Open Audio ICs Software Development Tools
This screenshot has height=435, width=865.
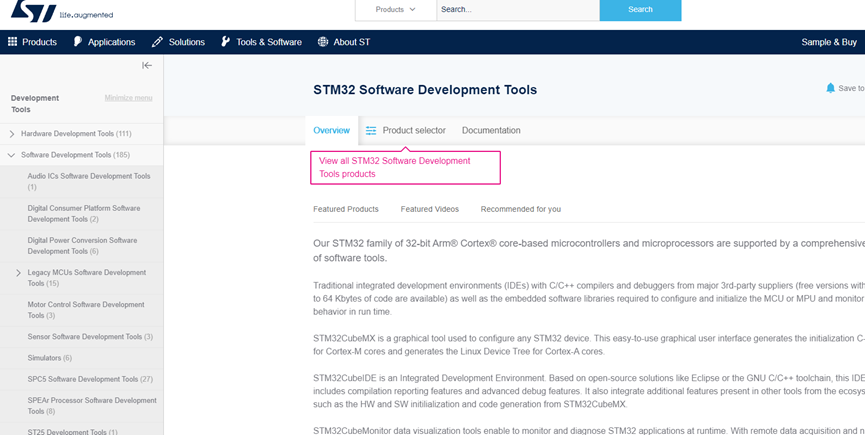point(89,181)
